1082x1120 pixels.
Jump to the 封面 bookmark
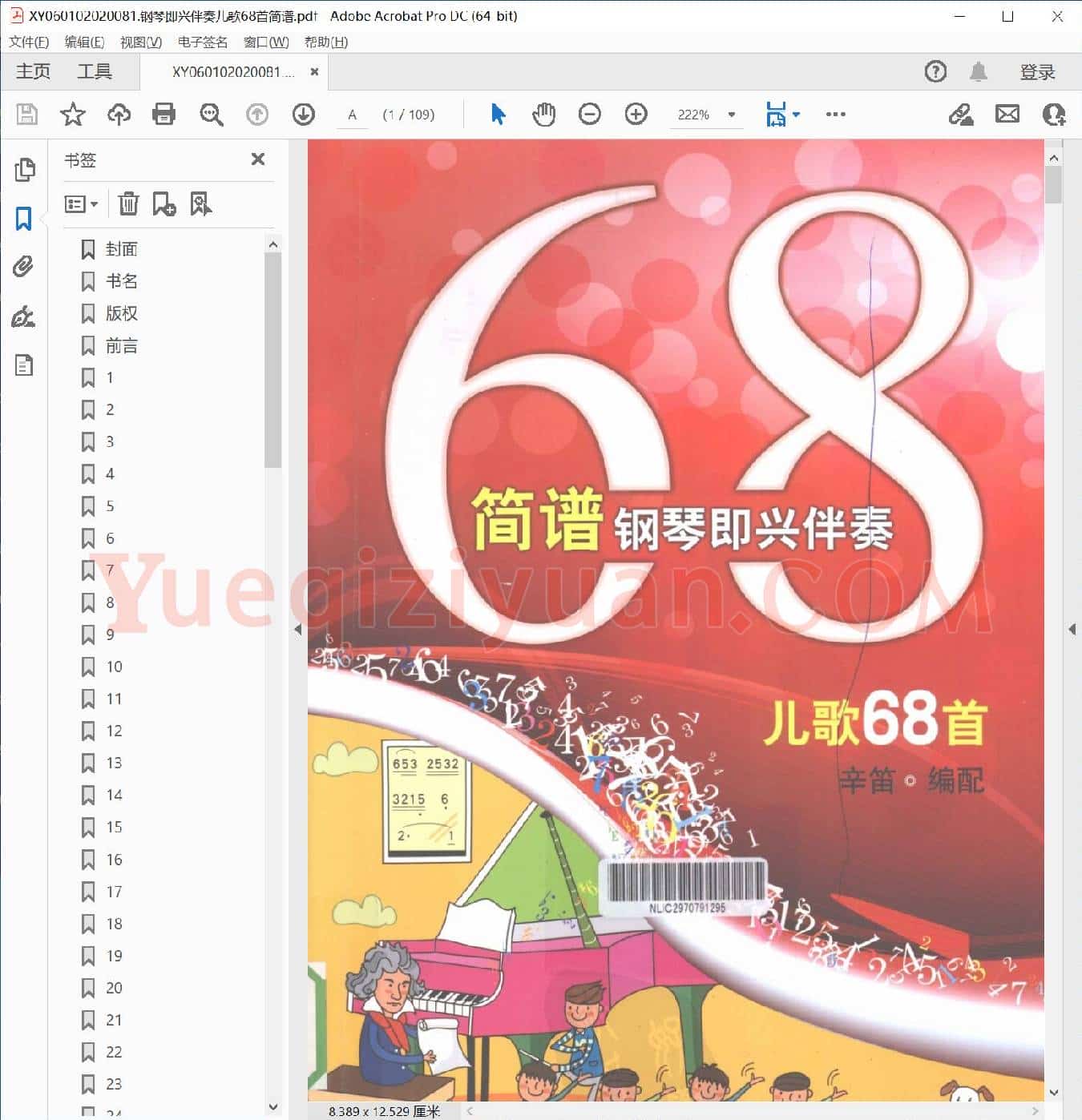click(x=121, y=249)
